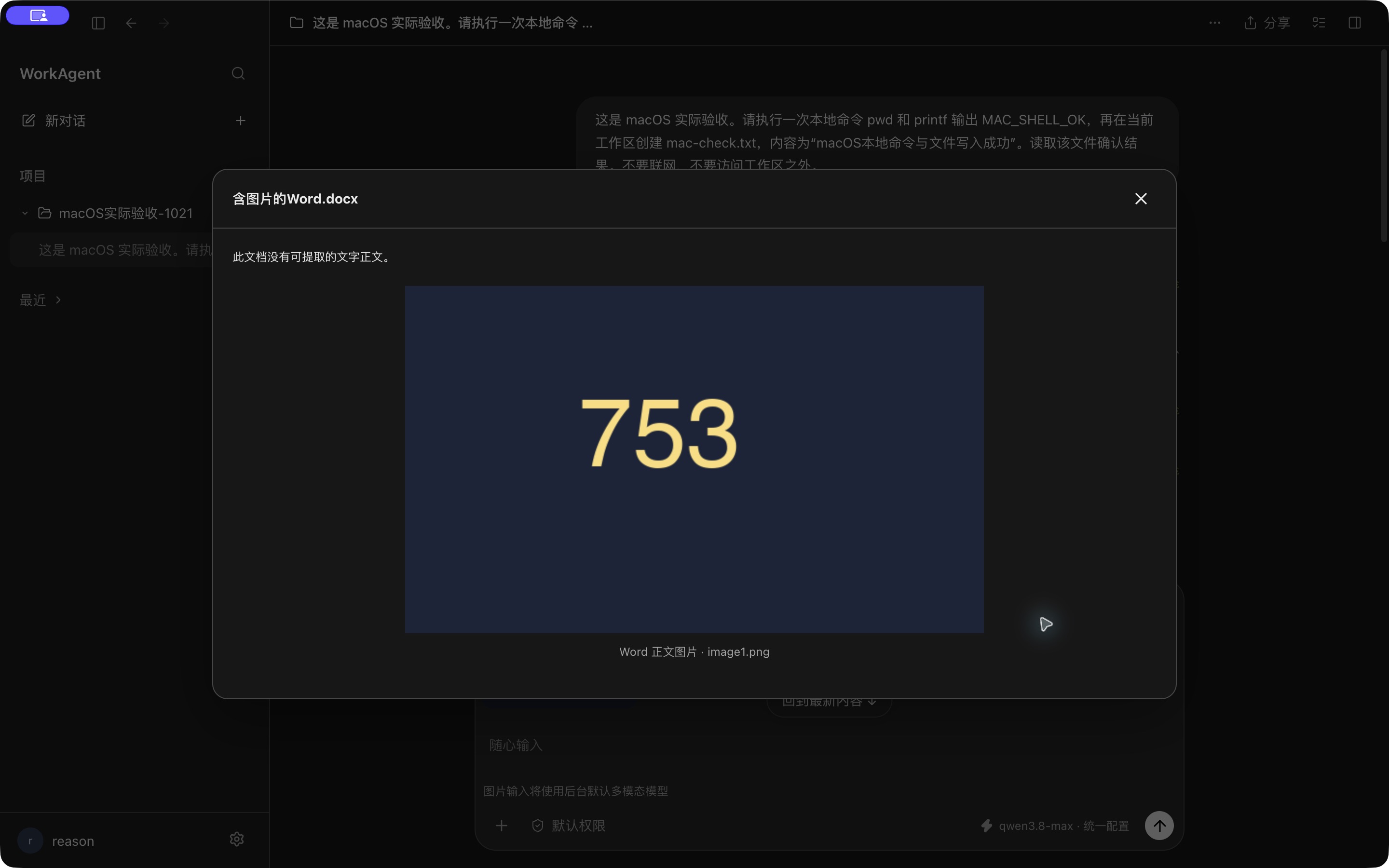The image size is (1389, 868).
Task: Toggle the right side panel icon
Action: click(x=1355, y=23)
